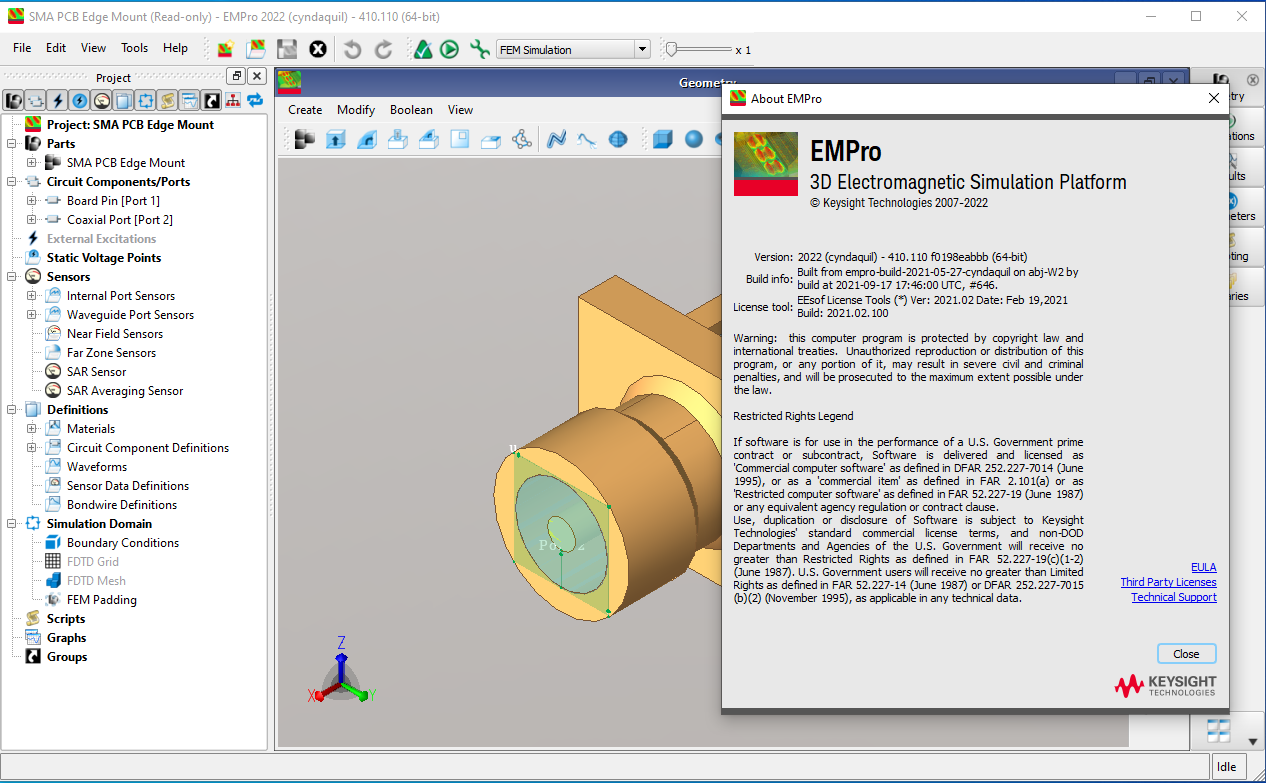
Task: Click the XYZ axis orientation gizmo
Action: tap(342, 674)
